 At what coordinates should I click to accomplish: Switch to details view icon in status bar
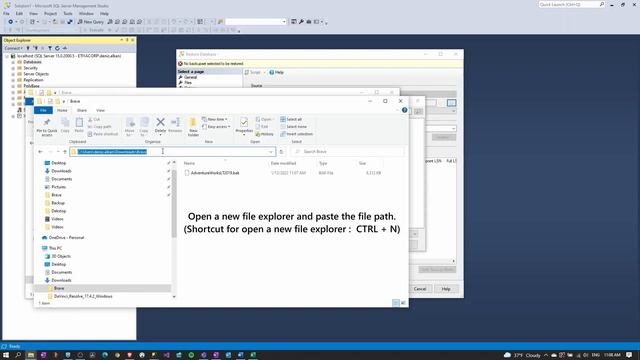396,303
